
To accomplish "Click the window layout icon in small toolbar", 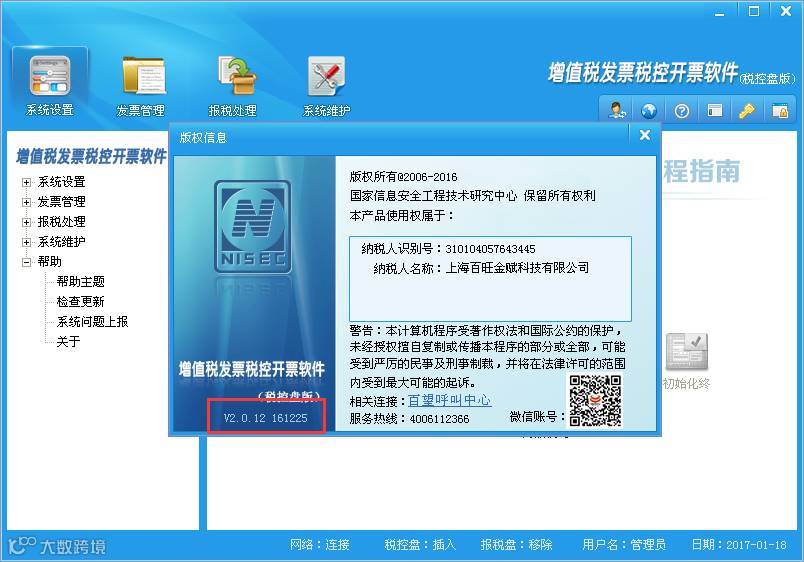I will pos(714,110).
